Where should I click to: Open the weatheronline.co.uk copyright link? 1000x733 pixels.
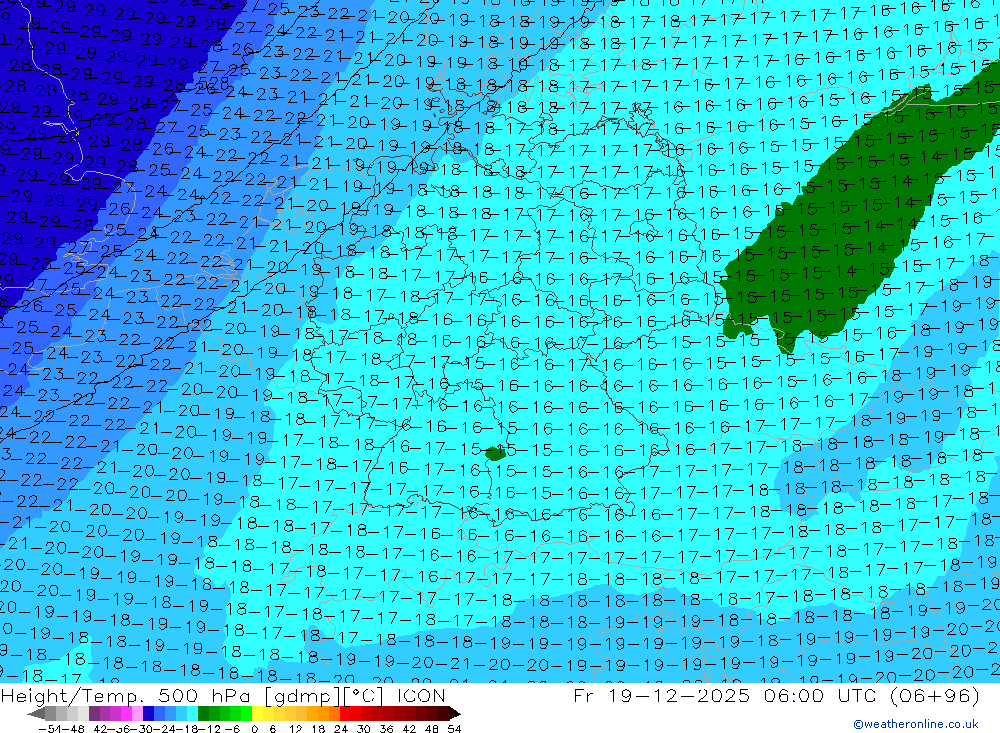[x=915, y=724]
